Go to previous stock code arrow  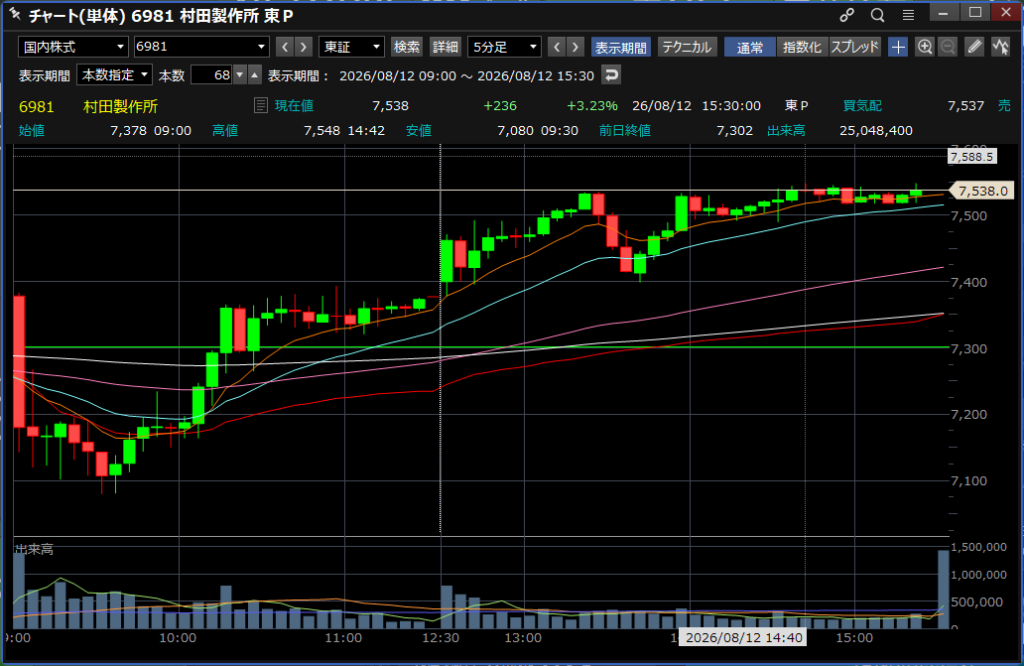[x=284, y=46]
